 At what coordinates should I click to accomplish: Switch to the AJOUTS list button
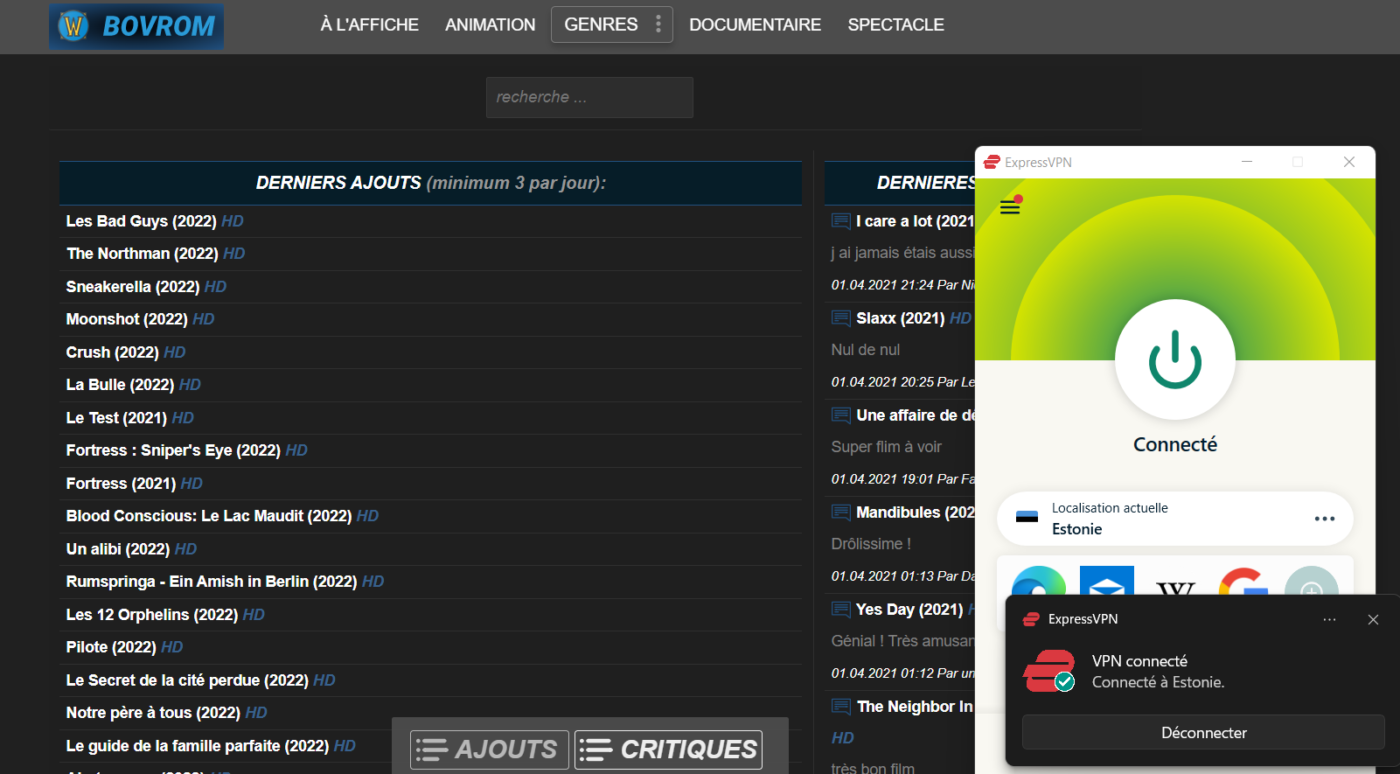[x=489, y=749]
